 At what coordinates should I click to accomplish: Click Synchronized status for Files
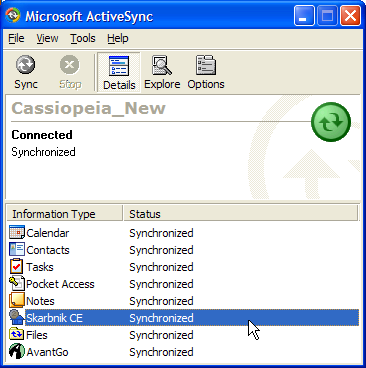tap(161, 335)
